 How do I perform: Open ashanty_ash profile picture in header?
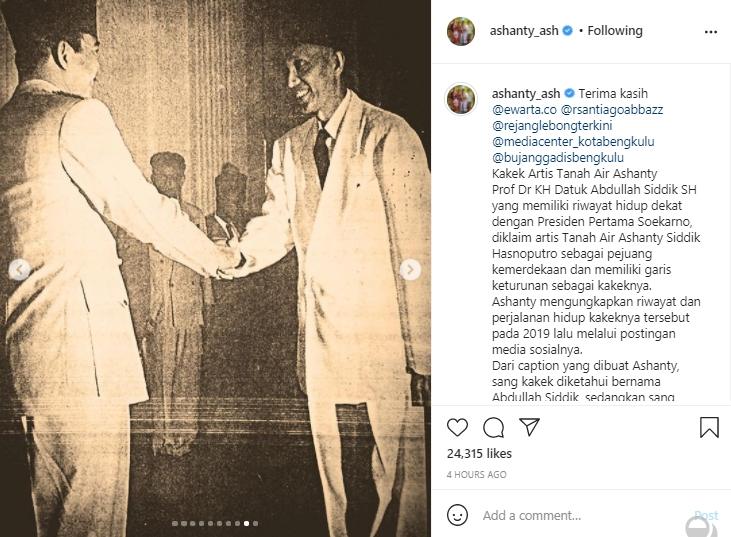(461, 31)
